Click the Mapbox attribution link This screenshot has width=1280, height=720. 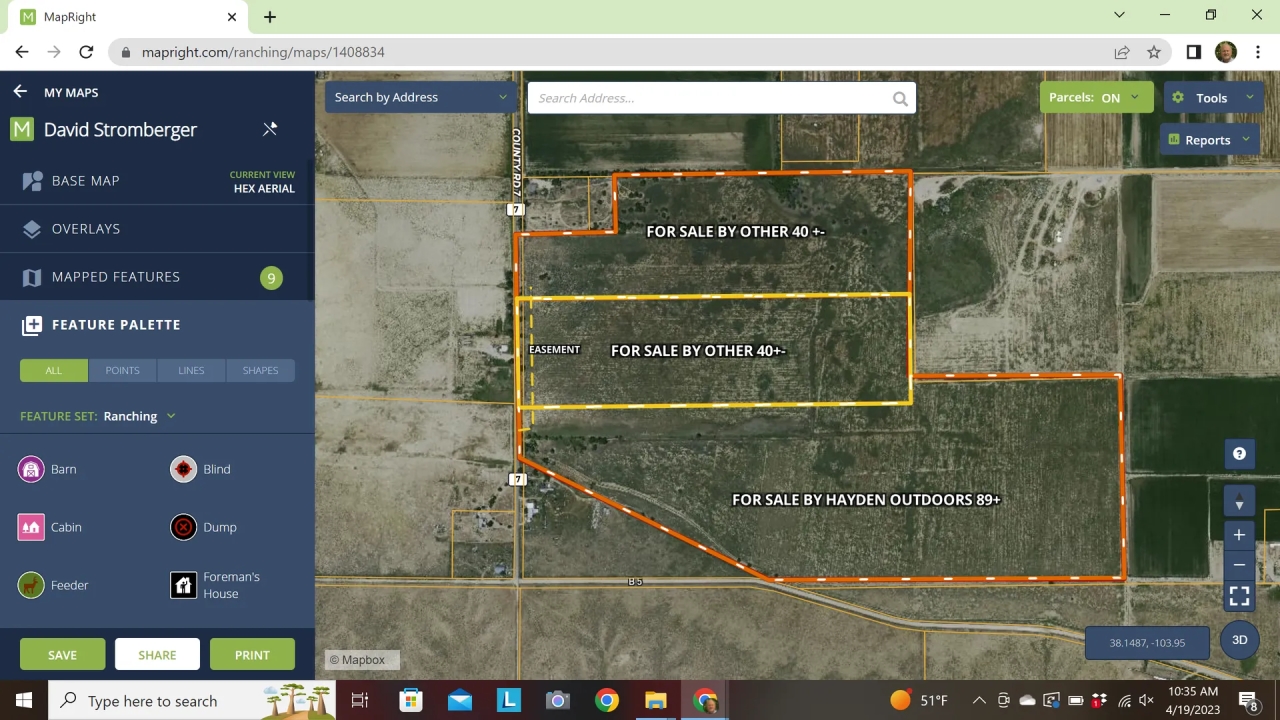click(358, 660)
